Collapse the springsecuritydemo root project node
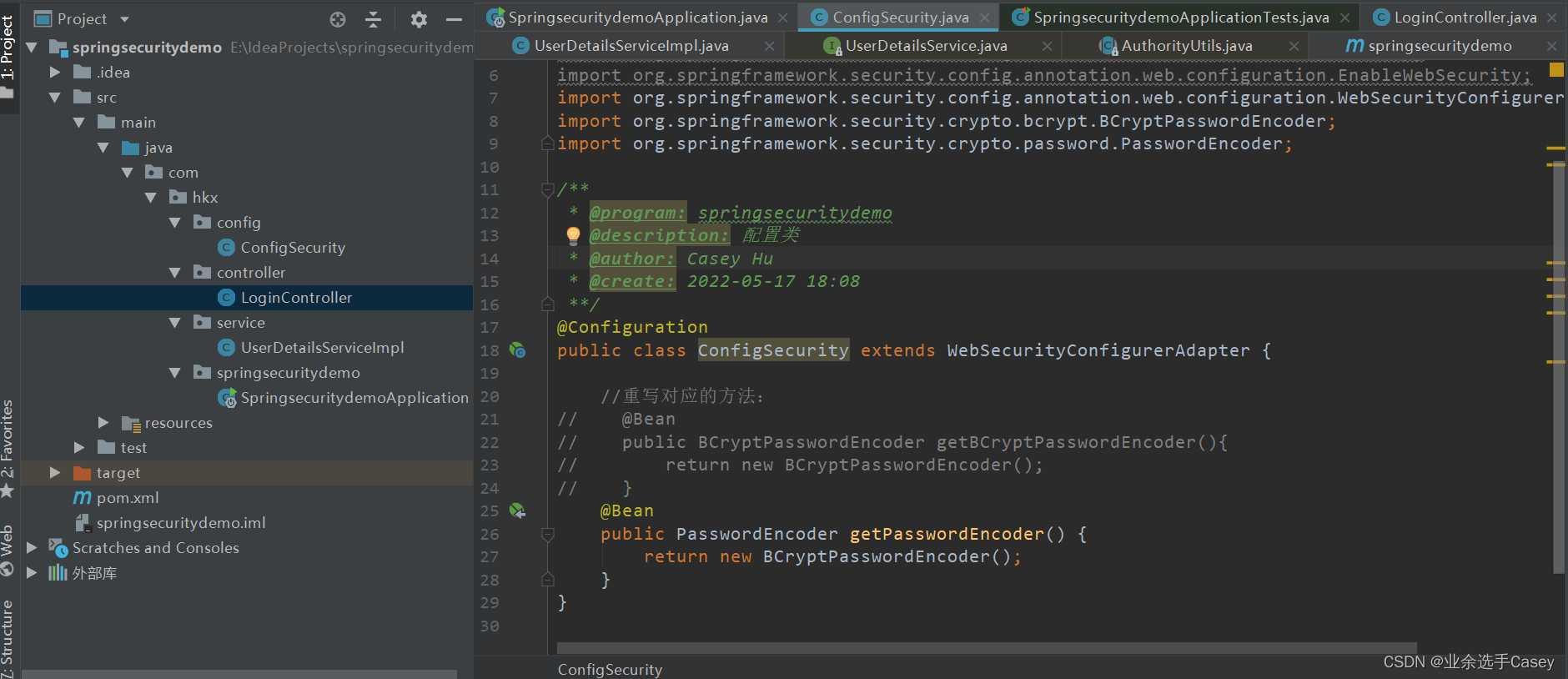The height and width of the screenshot is (679, 1568). point(32,48)
